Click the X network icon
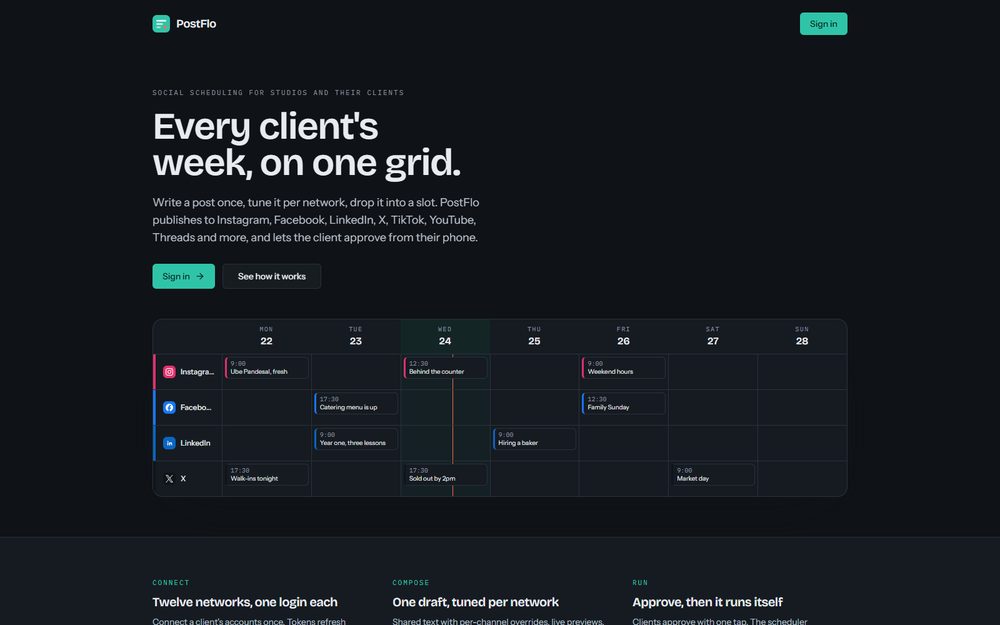 [x=169, y=479]
